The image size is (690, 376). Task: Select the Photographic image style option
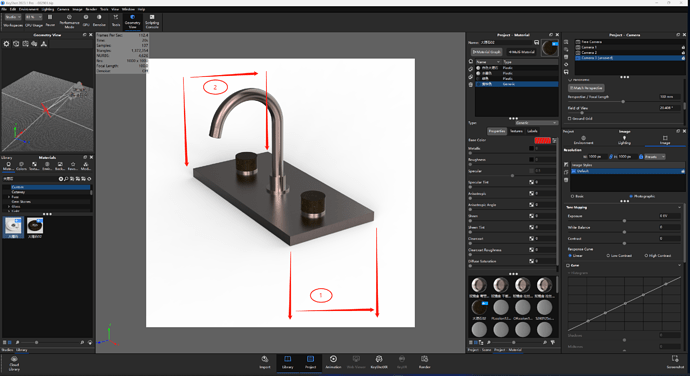(631, 196)
